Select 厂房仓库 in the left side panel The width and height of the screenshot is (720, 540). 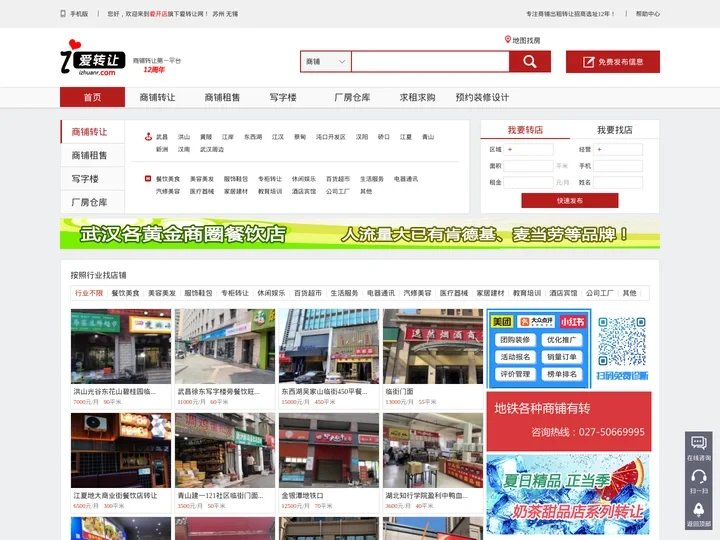tap(93, 202)
